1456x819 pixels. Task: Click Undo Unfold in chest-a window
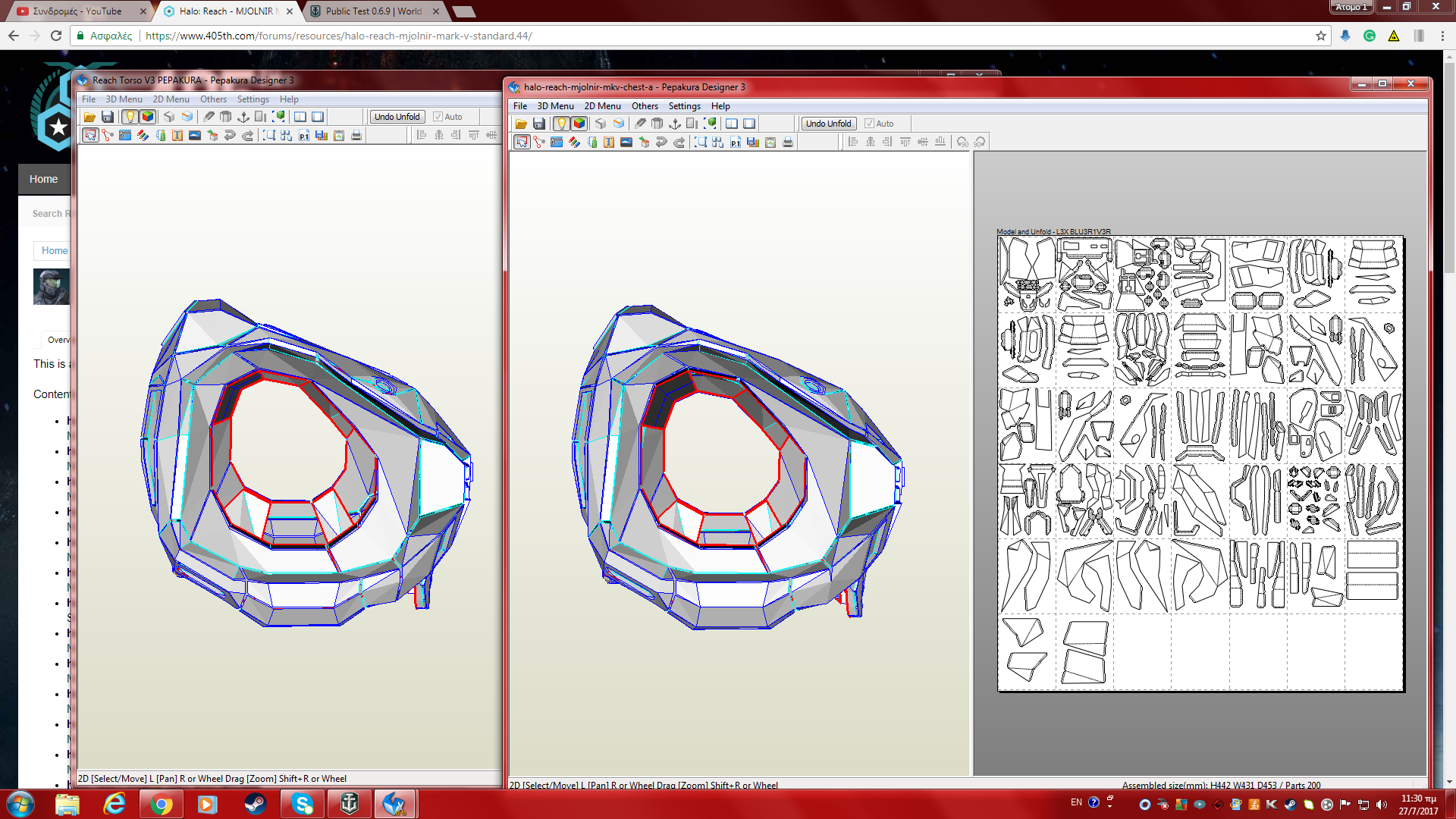tap(829, 124)
